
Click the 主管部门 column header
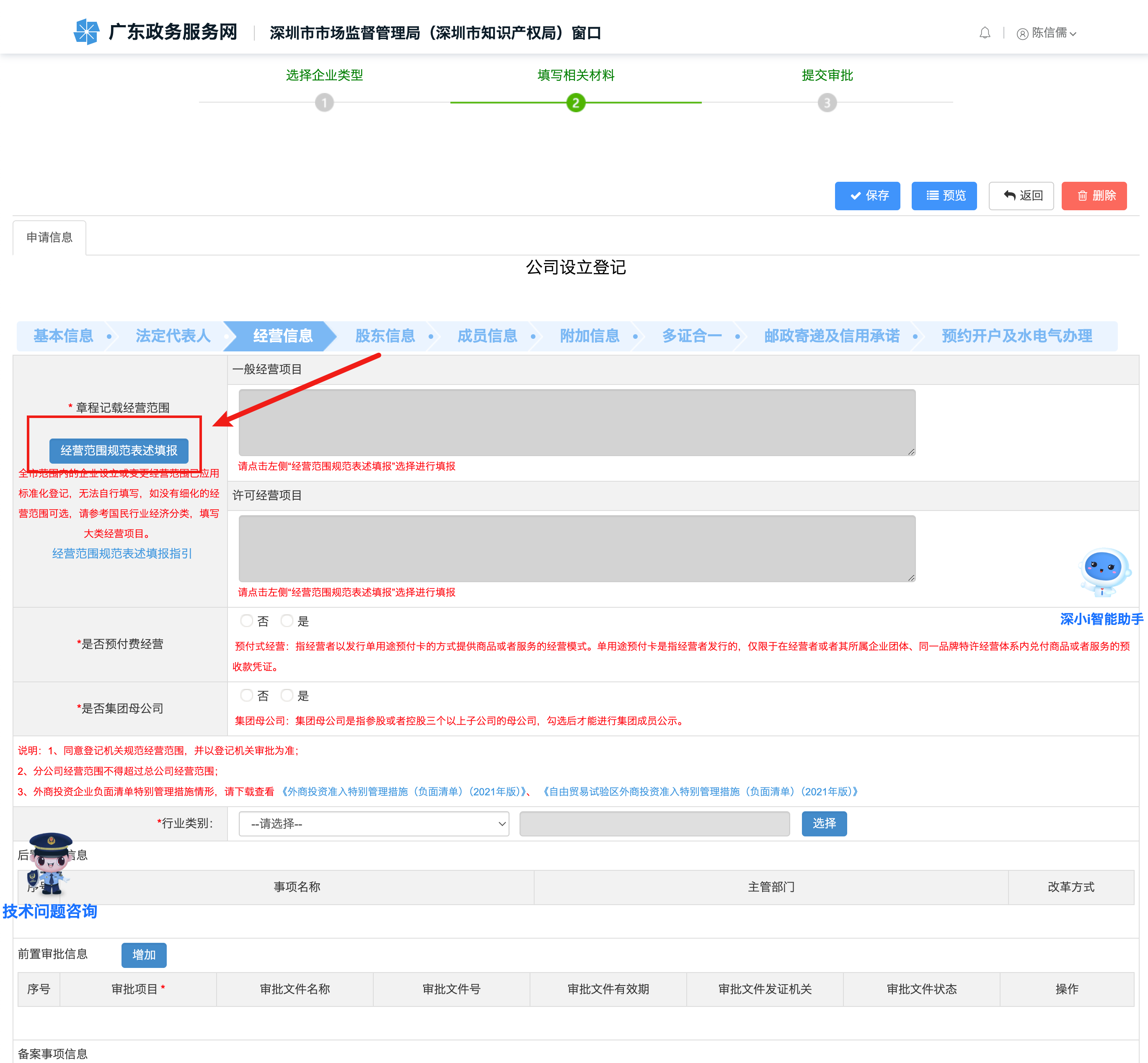pyautogui.click(x=771, y=887)
